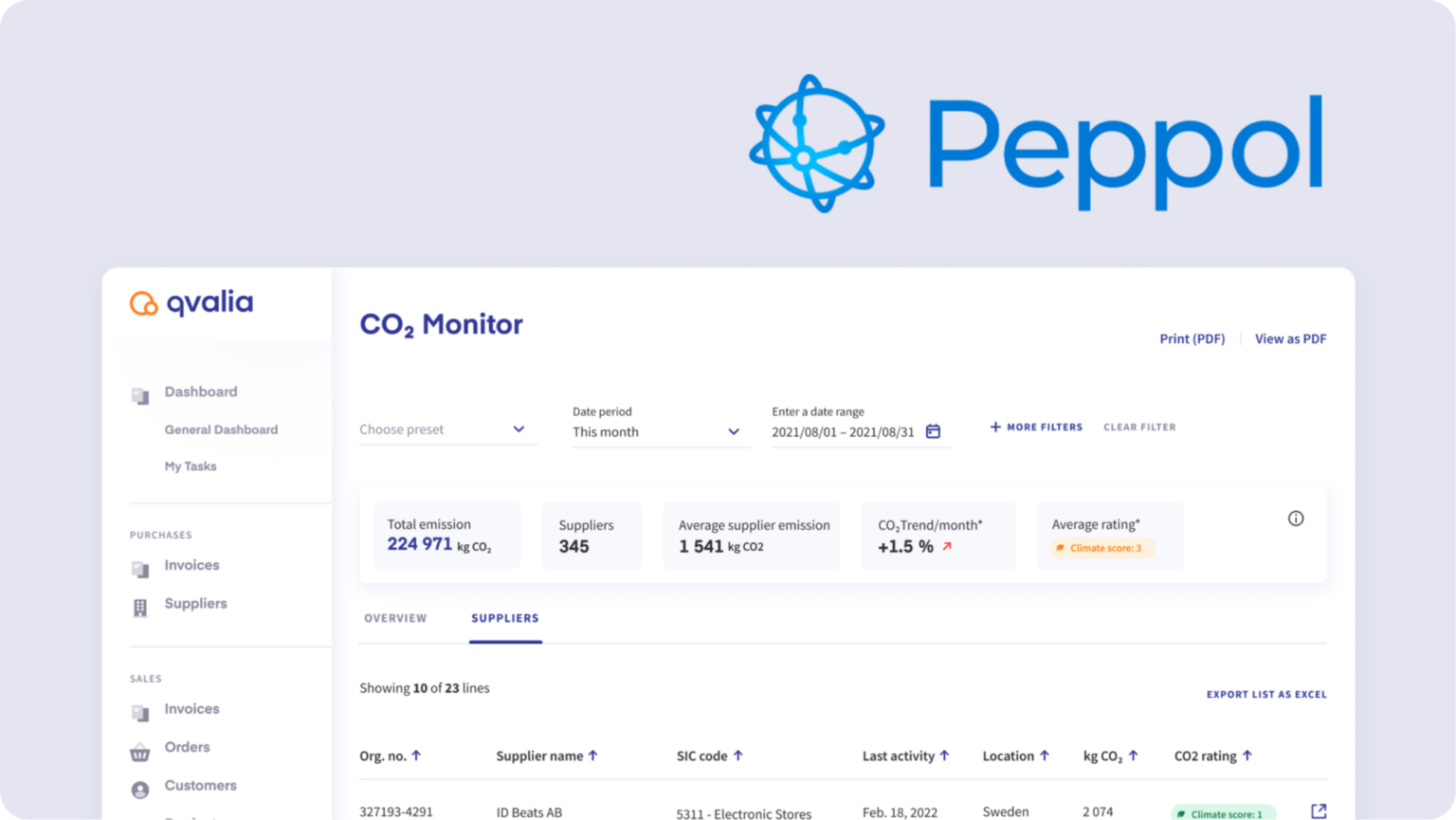The height and width of the screenshot is (820, 1456).
Task: Export the list as Excel
Action: click(x=1266, y=694)
